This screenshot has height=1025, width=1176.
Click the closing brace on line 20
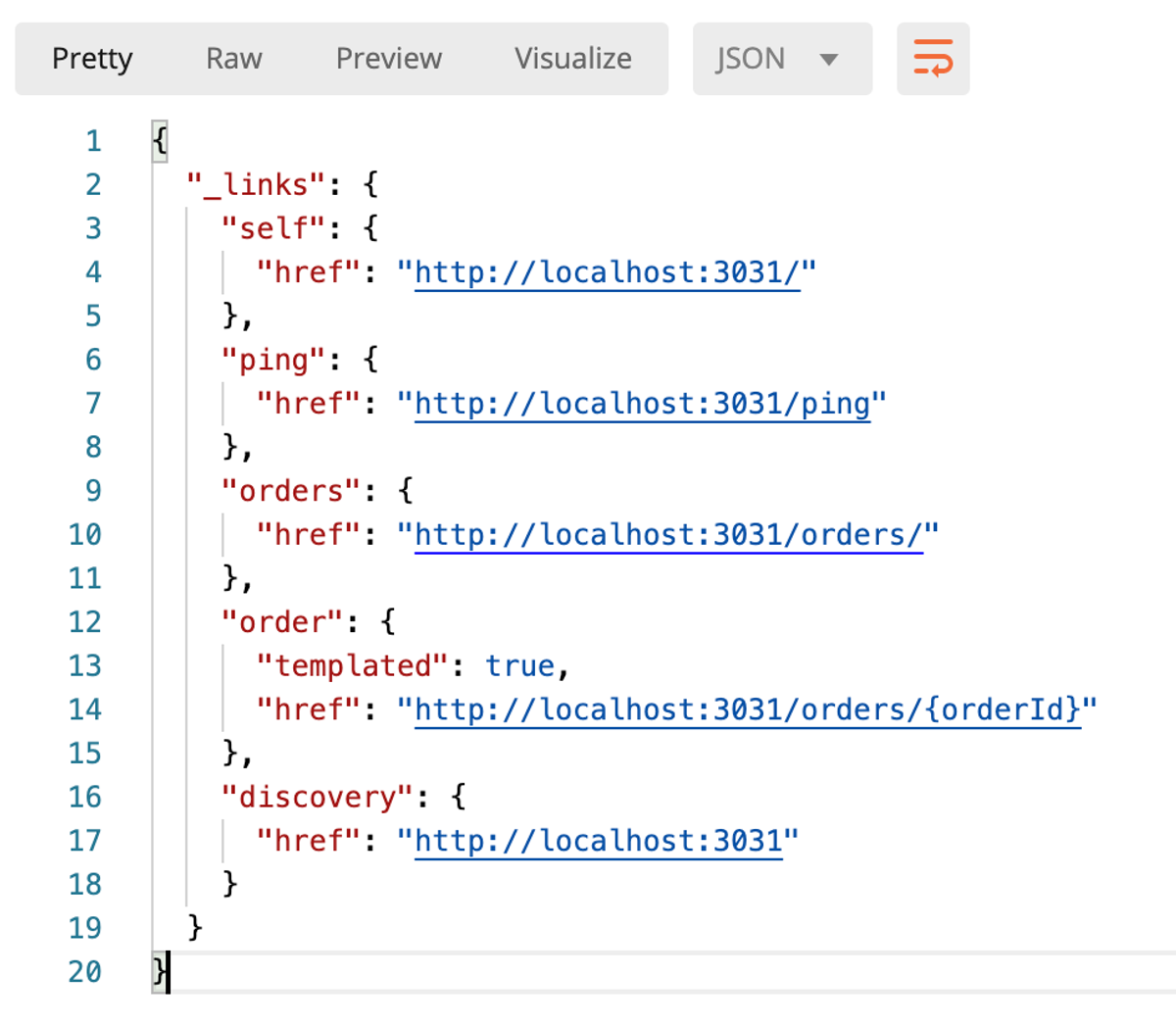click(x=160, y=972)
